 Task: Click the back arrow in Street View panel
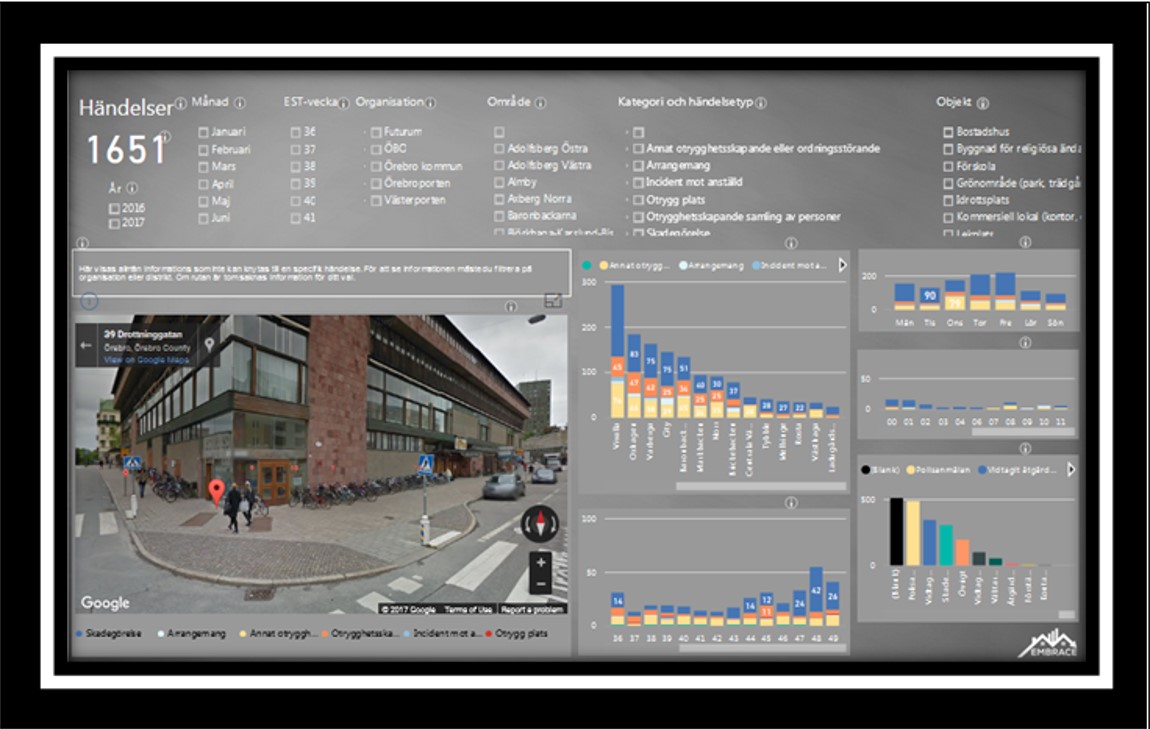pos(86,345)
